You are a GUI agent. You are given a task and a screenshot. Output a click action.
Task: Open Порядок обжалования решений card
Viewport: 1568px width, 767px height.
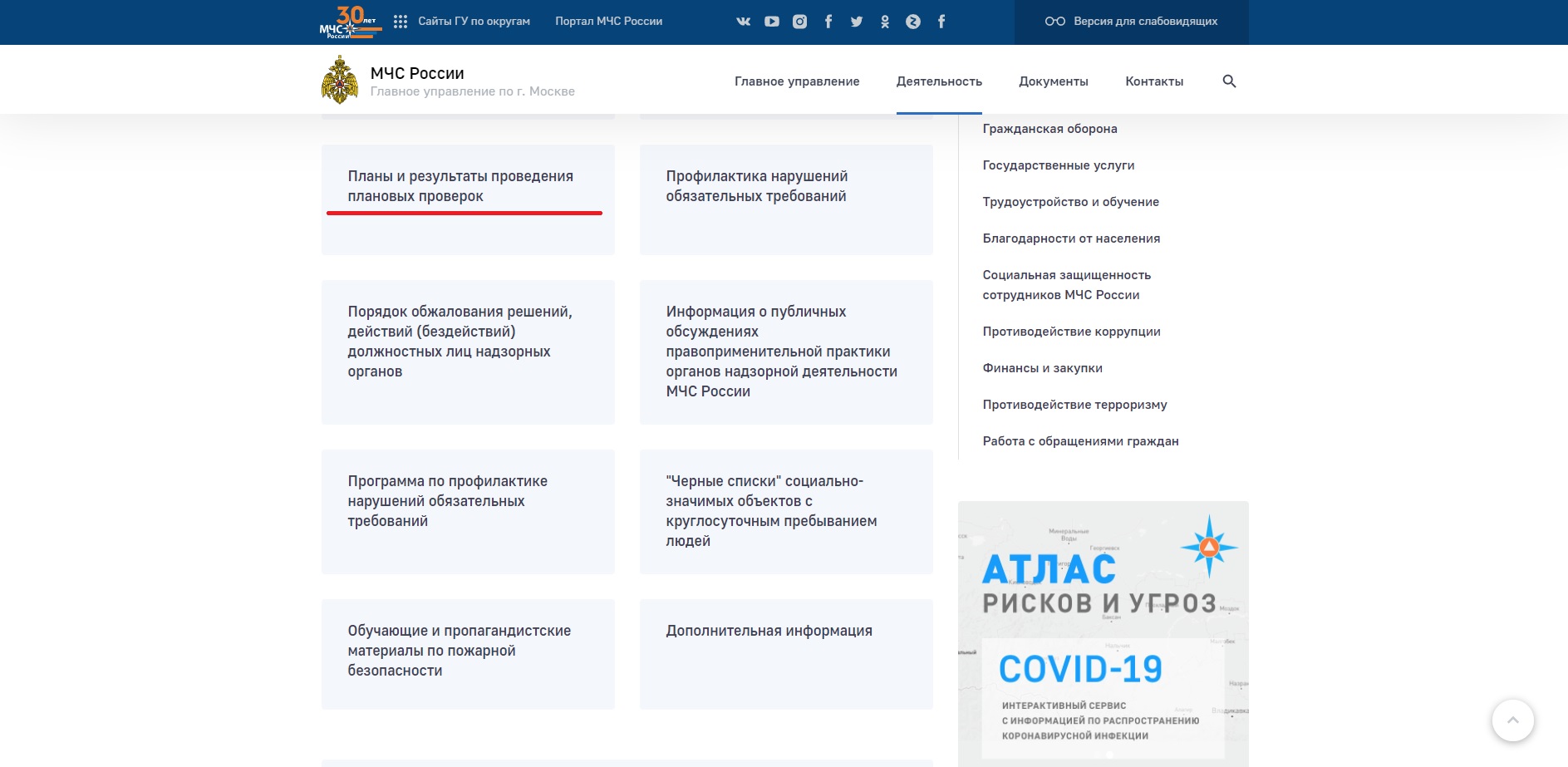[468, 352]
